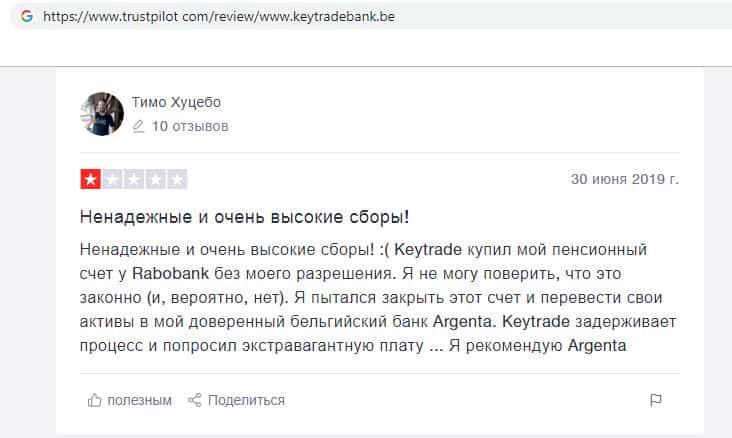
Task: Click the thumbs-up icon
Action: (95, 400)
